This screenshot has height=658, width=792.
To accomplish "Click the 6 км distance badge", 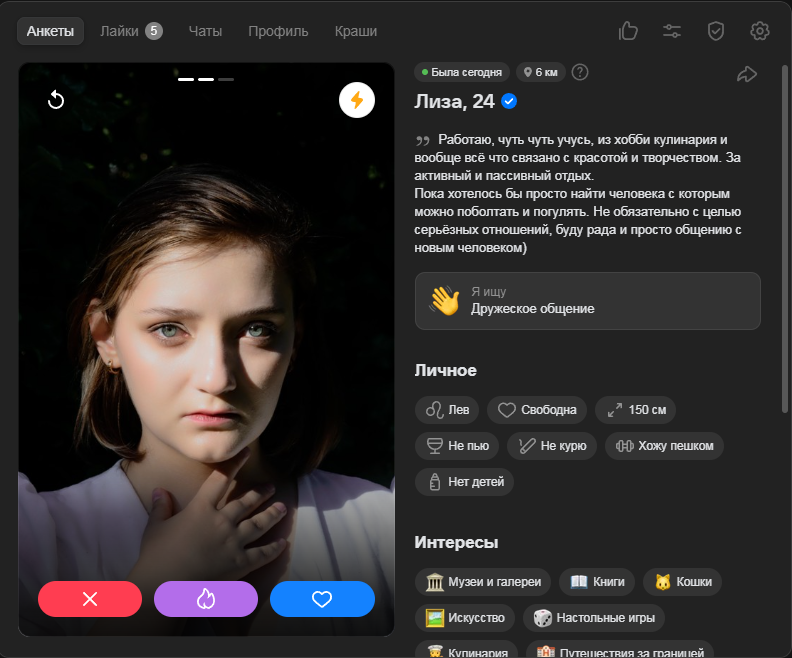I will (x=540, y=72).
